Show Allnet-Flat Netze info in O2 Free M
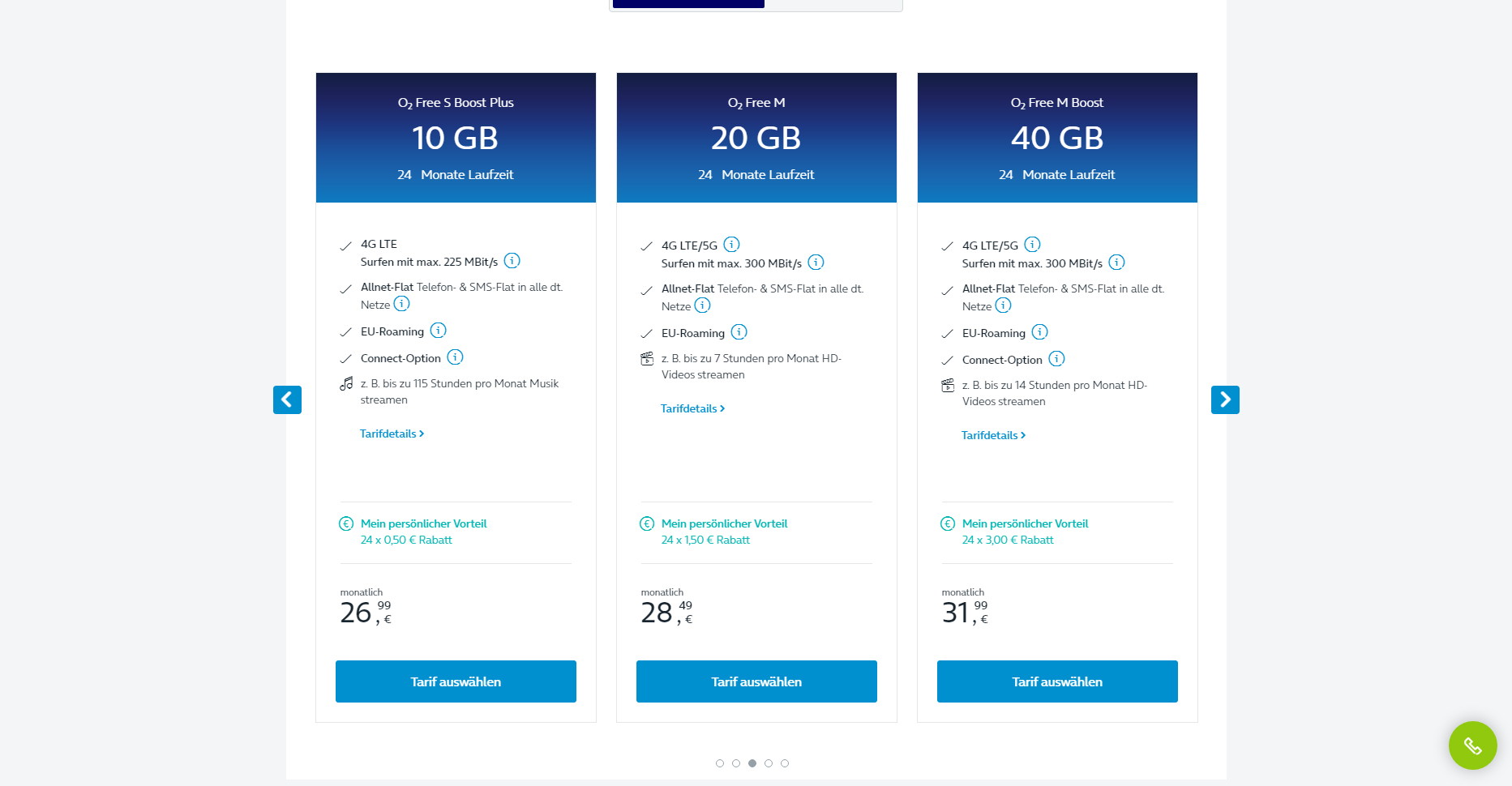The width and height of the screenshot is (1512, 786). (703, 305)
